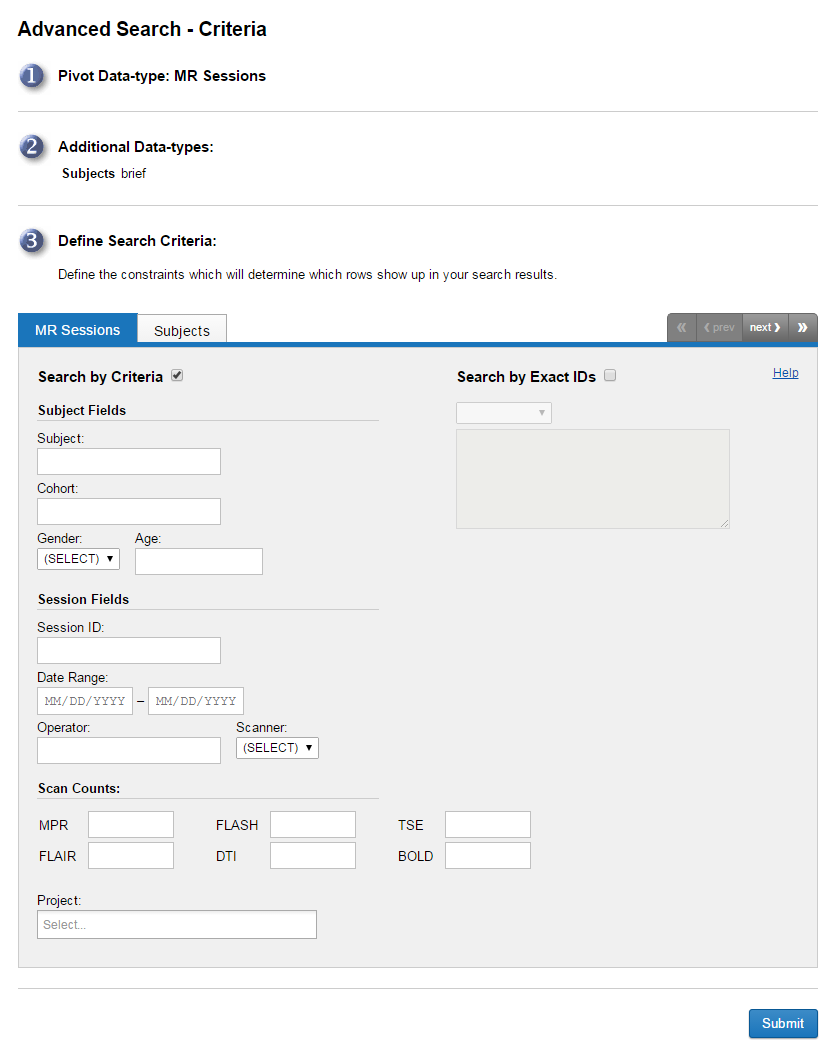Uncheck the Search by Criteria checkbox
The width and height of the screenshot is (828, 1040).
(x=176, y=375)
